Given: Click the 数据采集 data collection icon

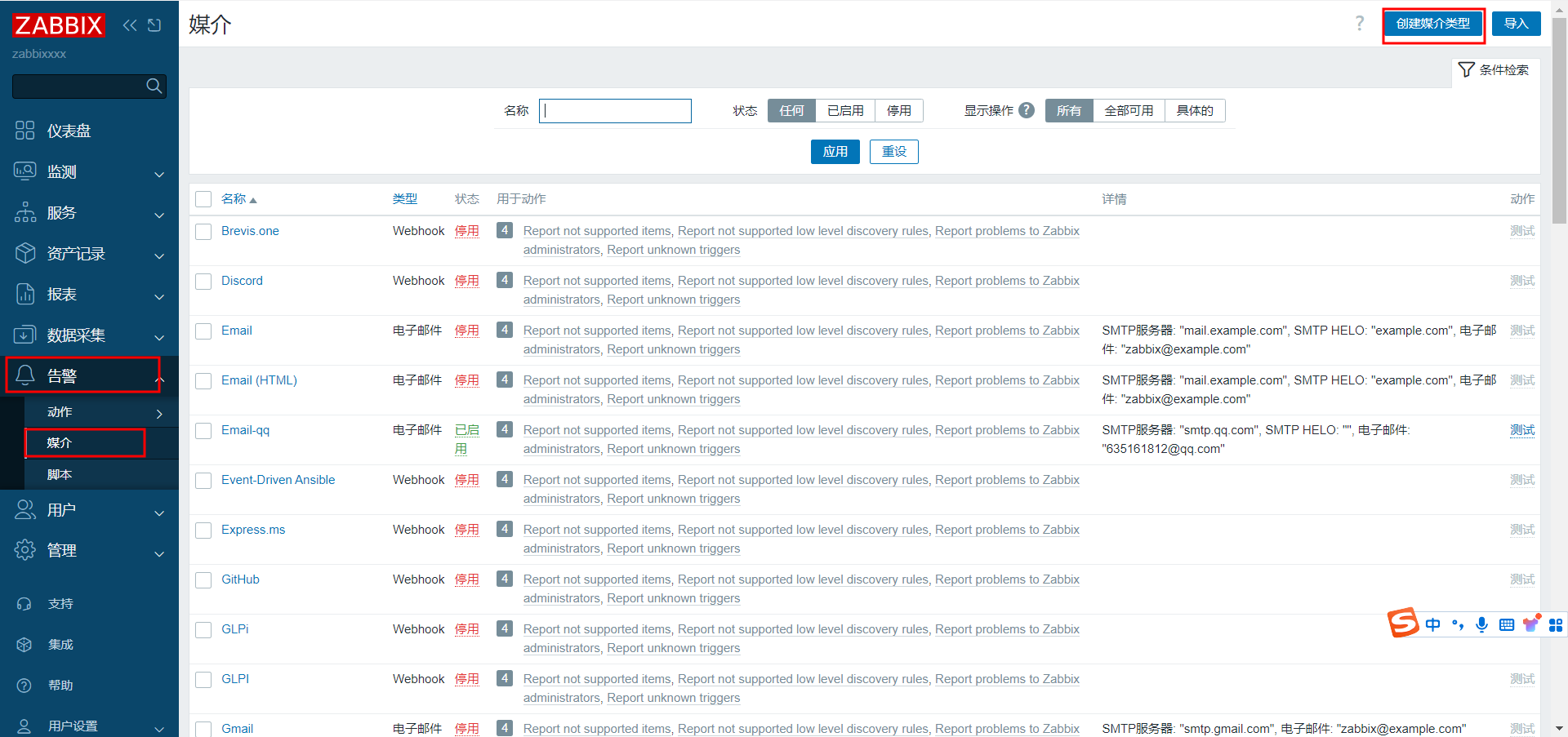Looking at the screenshot, I should (x=25, y=335).
